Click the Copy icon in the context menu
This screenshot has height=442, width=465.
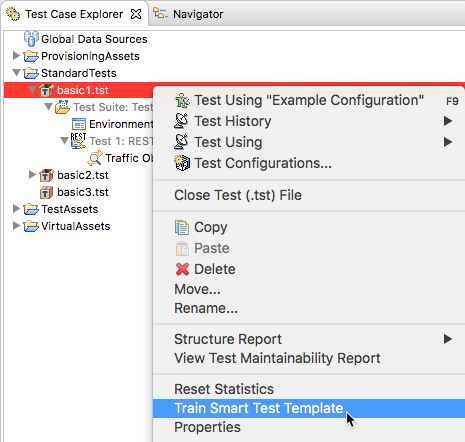pyautogui.click(x=182, y=227)
